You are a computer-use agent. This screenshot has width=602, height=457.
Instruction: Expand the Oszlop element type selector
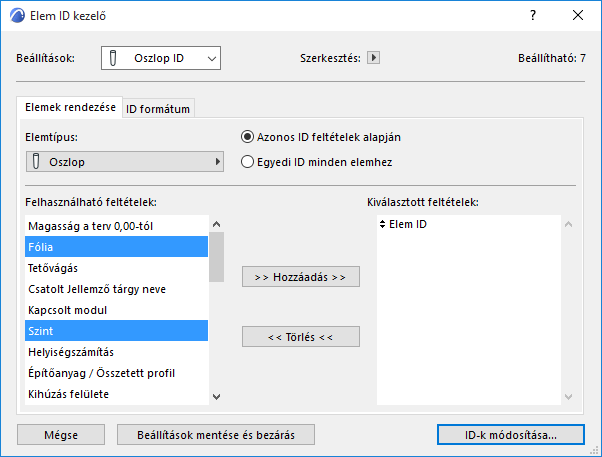click(125, 160)
